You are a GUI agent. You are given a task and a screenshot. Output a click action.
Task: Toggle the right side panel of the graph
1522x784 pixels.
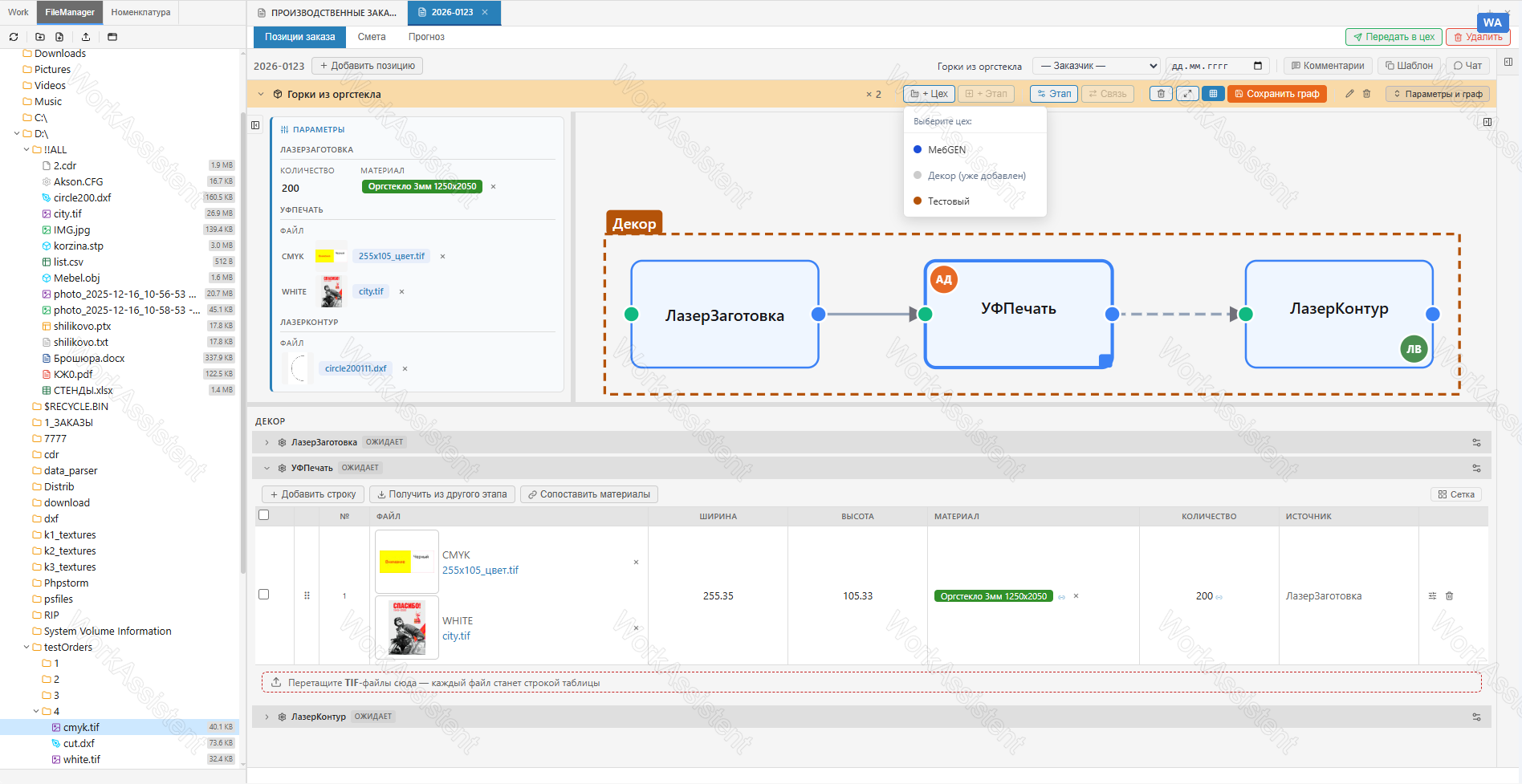(1487, 122)
